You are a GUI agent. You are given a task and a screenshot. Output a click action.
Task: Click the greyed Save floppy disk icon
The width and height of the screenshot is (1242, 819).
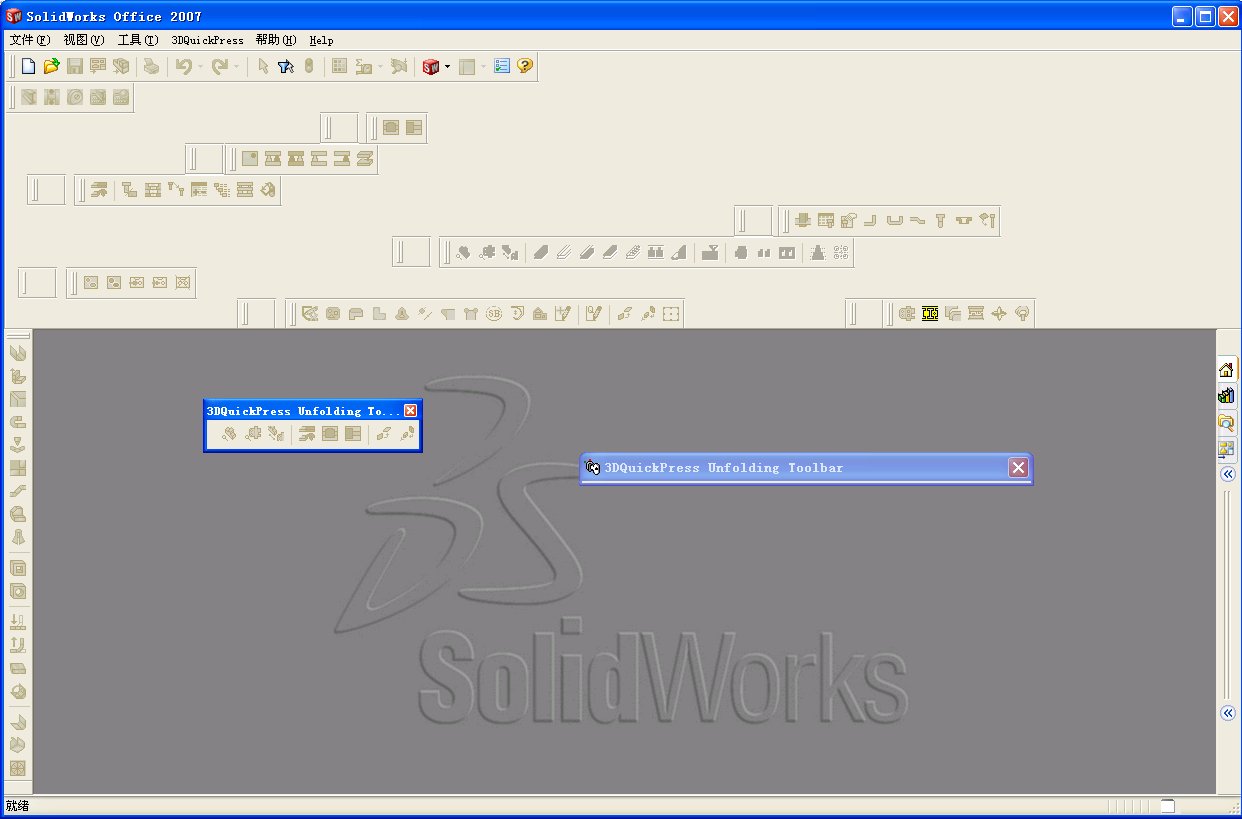pyautogui.click(x=75, y=67)
